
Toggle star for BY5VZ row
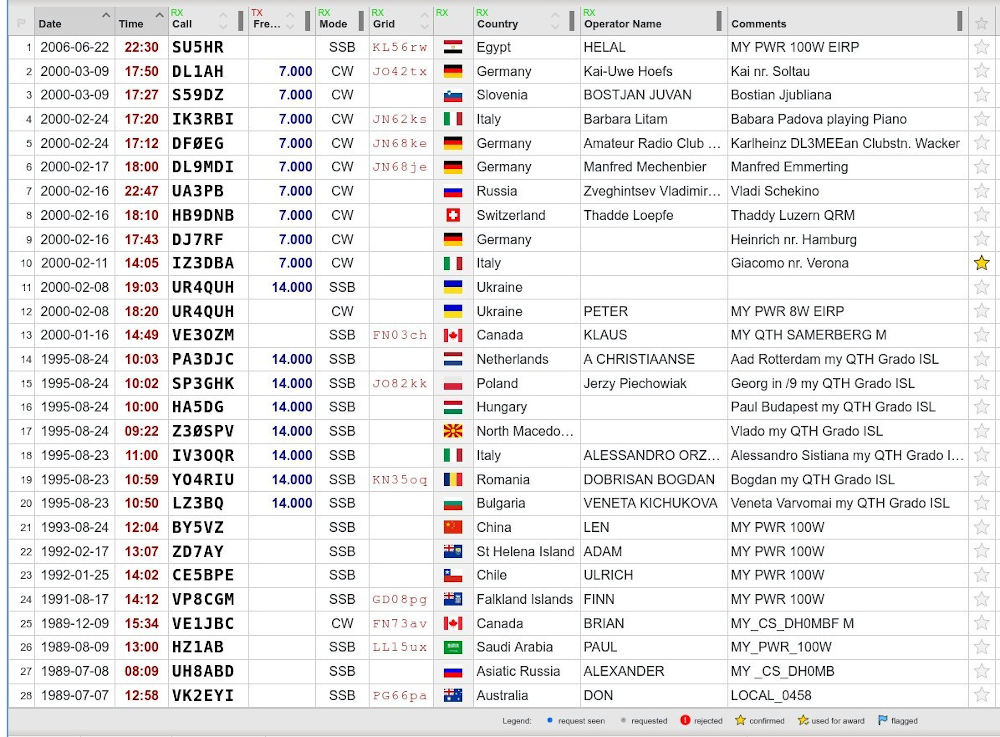(982, 527)
